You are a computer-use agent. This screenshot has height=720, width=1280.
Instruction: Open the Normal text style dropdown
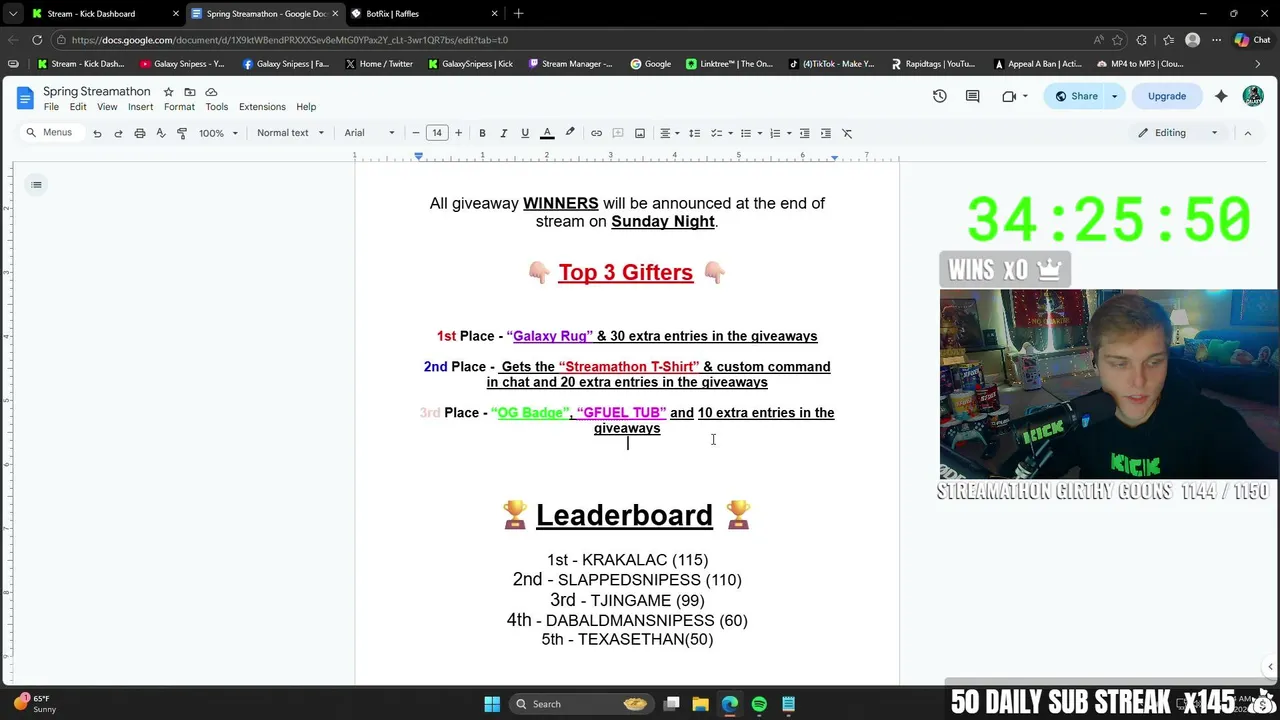tap(290, 133)
